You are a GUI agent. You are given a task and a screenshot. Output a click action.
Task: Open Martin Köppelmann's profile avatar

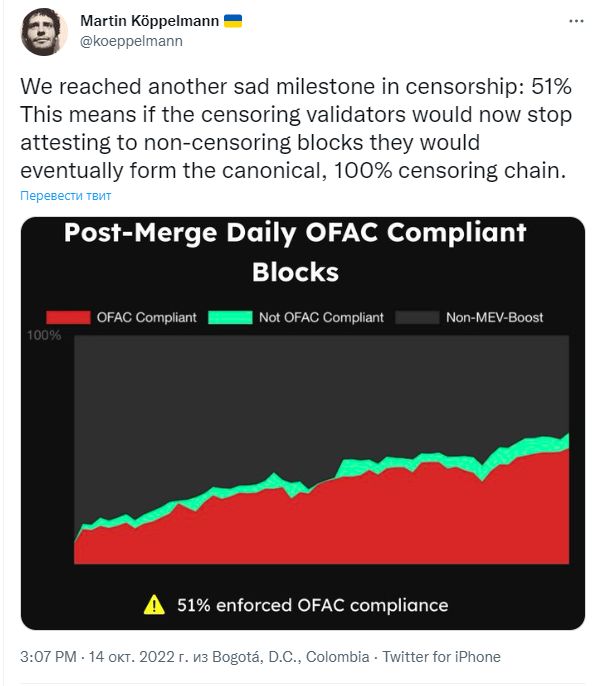(44, 32)
